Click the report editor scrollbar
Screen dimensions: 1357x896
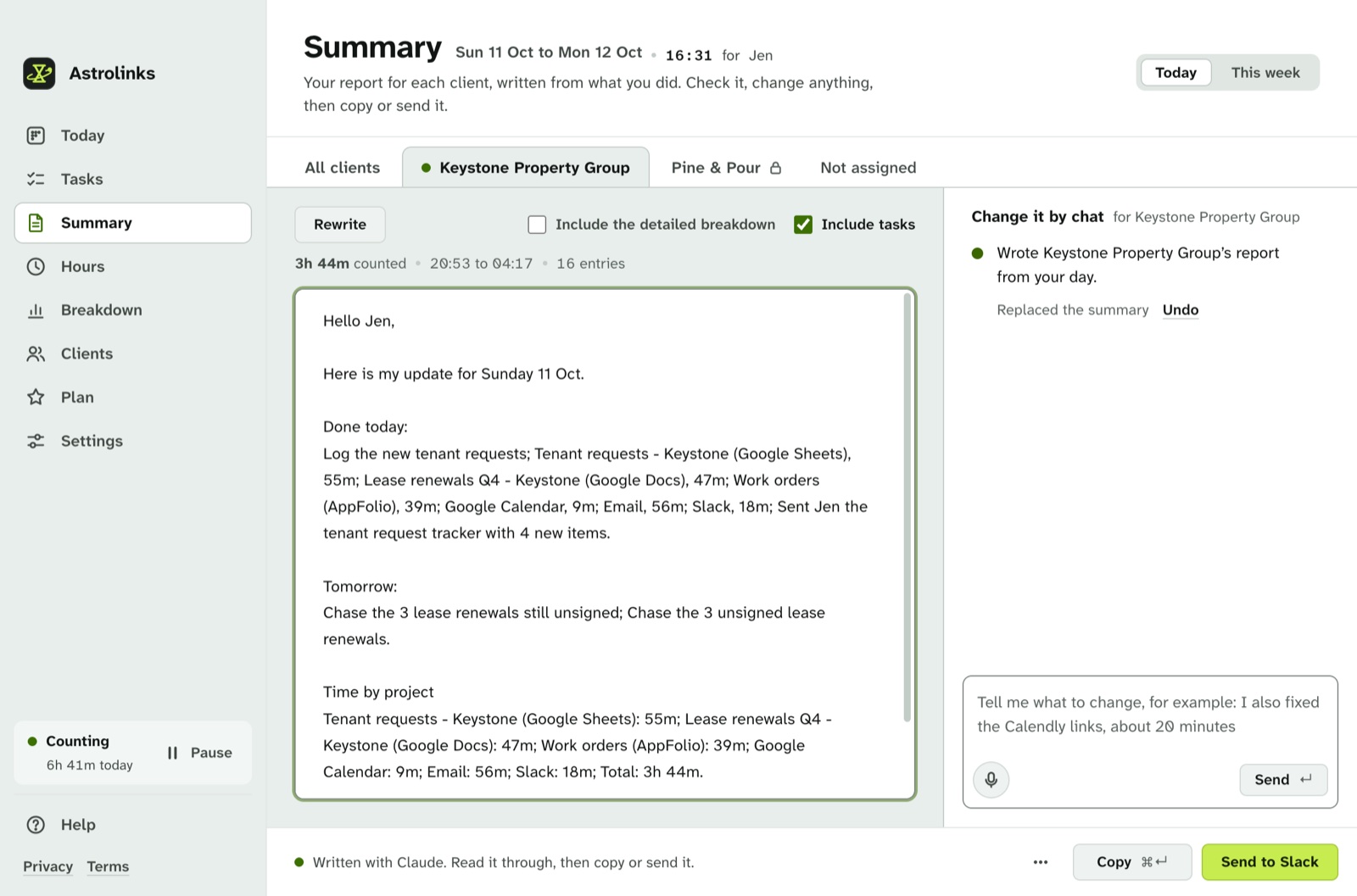[x=907, y=508]
